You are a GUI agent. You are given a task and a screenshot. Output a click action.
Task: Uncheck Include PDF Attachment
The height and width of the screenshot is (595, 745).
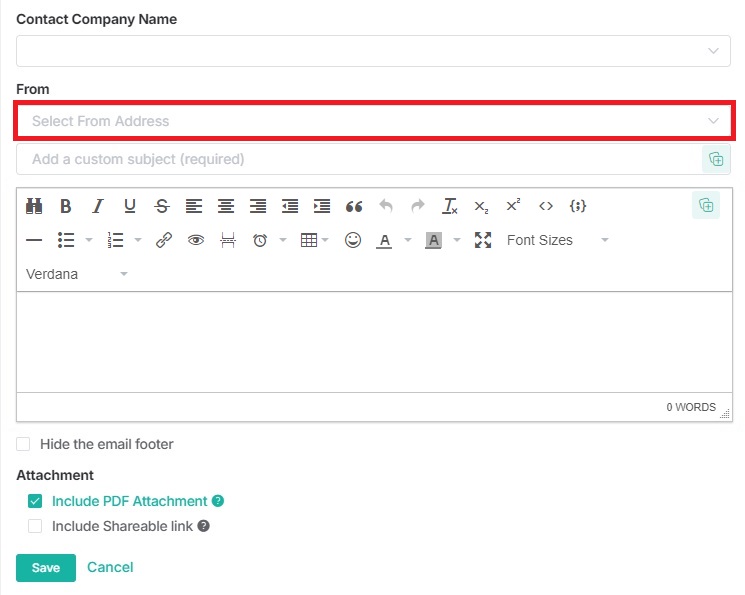[35, 501]
